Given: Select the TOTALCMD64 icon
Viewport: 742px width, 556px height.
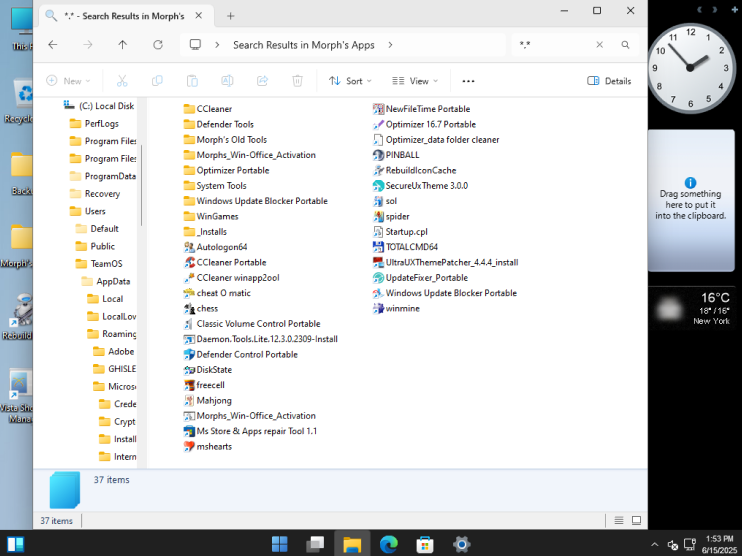Looking at the screenshot, I should [378, 247].
